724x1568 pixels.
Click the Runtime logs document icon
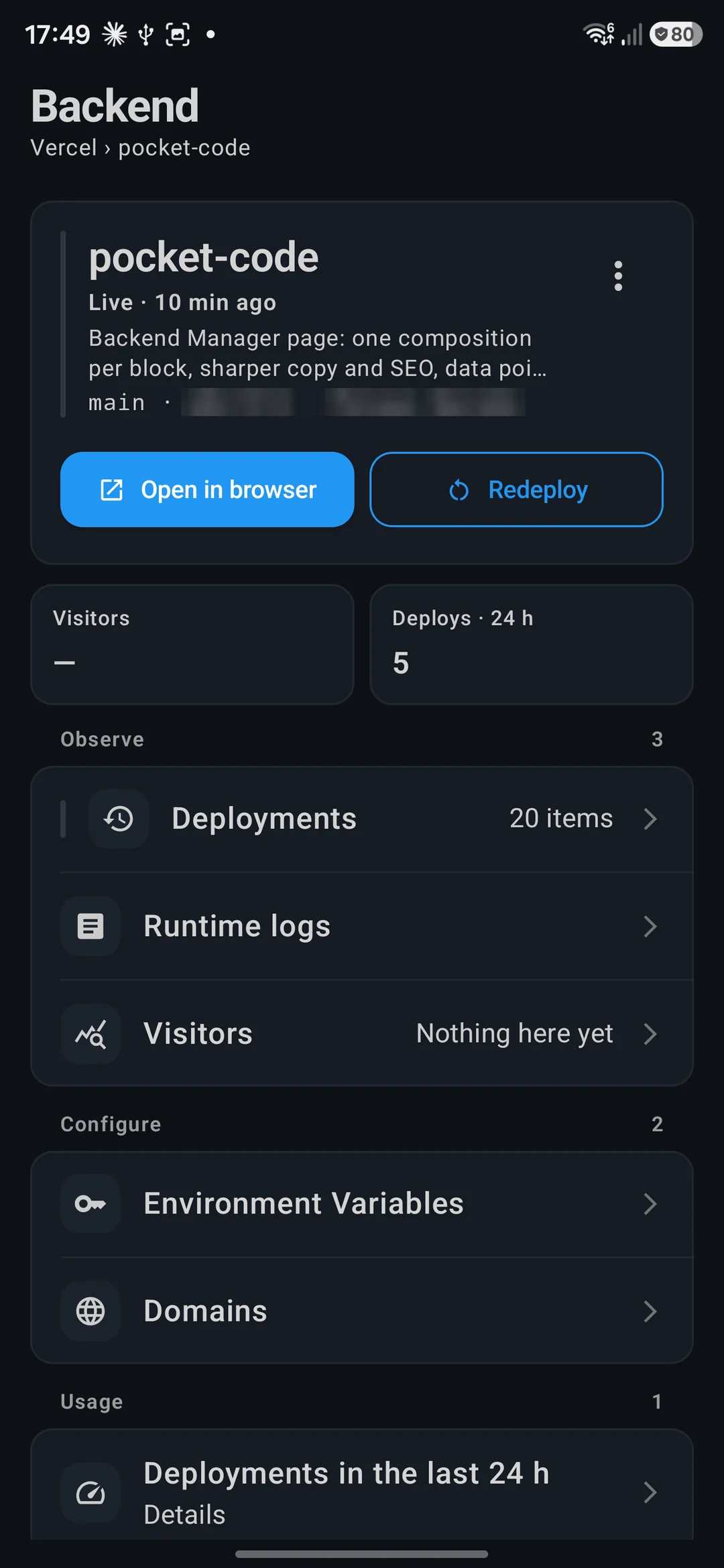point(90,926)
